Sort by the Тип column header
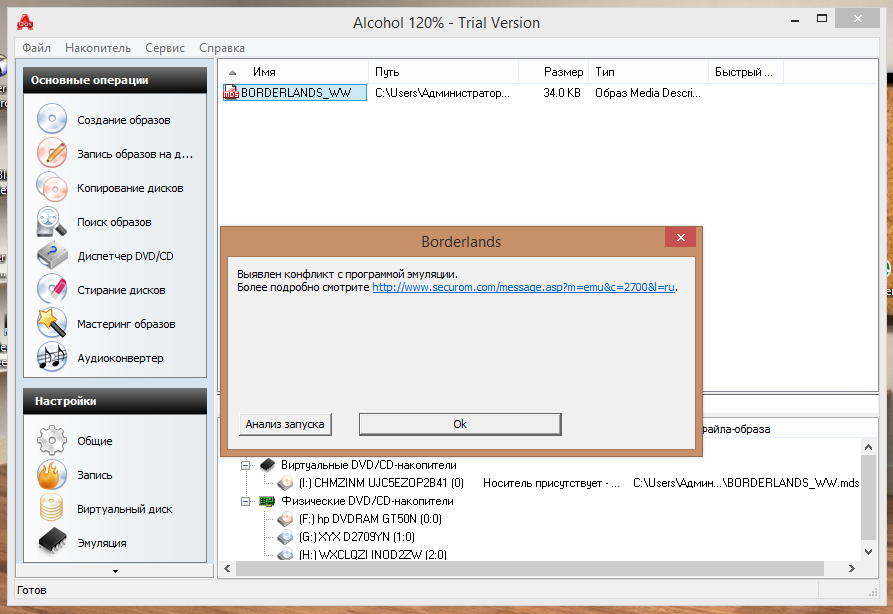Image resolution: width=893 pixels, height=614 pixels. coord(648,72)
